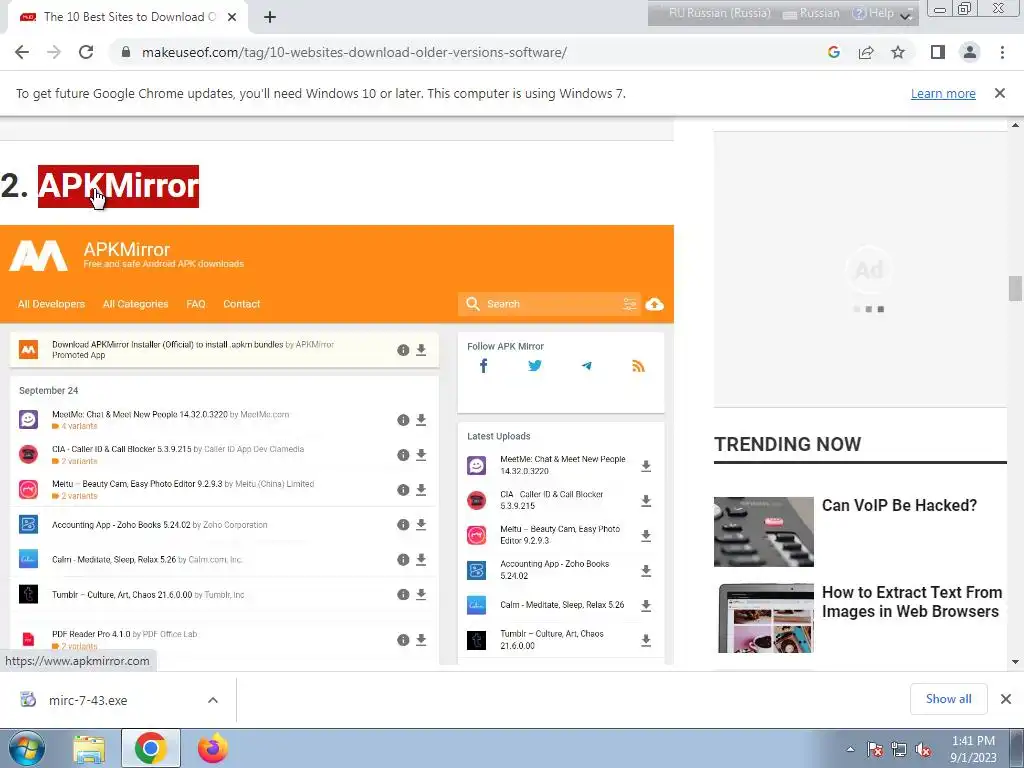Click the VoIP phone thumbnail
The image size is (1024, 768).
coord(763,532)
